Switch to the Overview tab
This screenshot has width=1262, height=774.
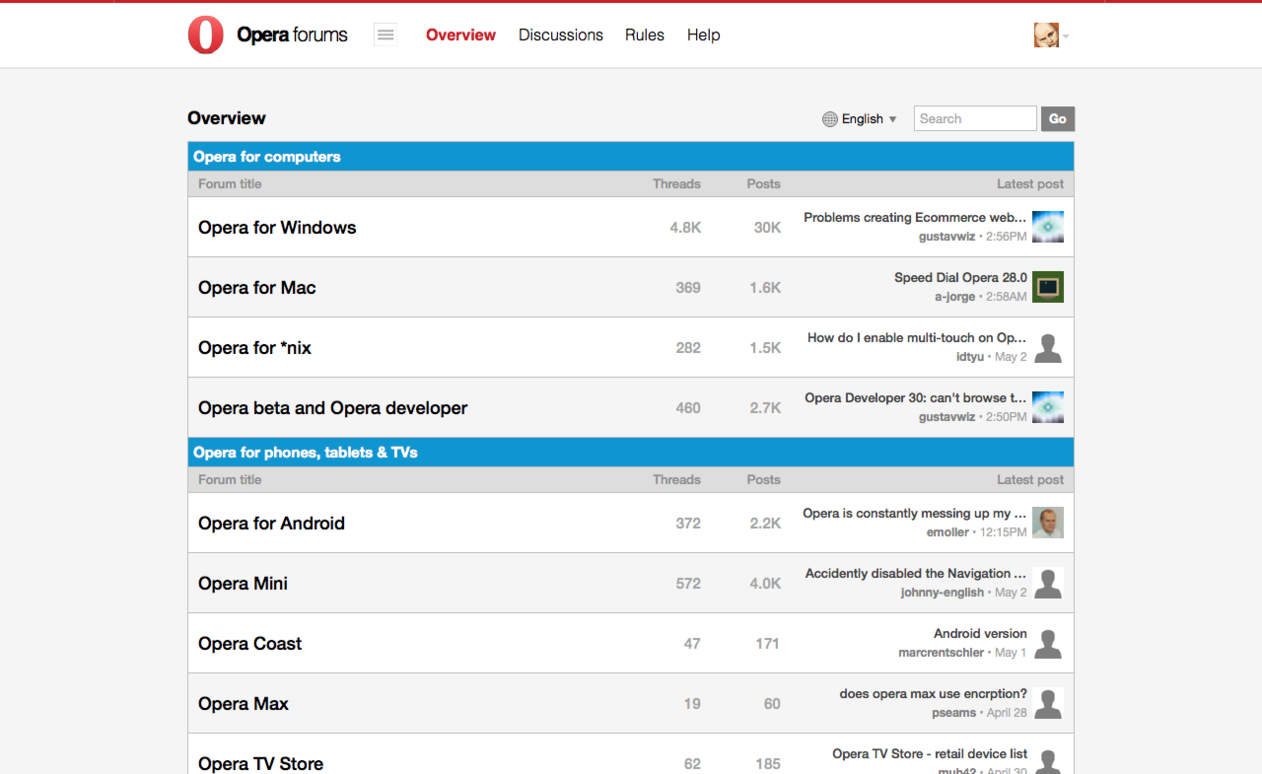pyautogui.click(x=461, y=35)
